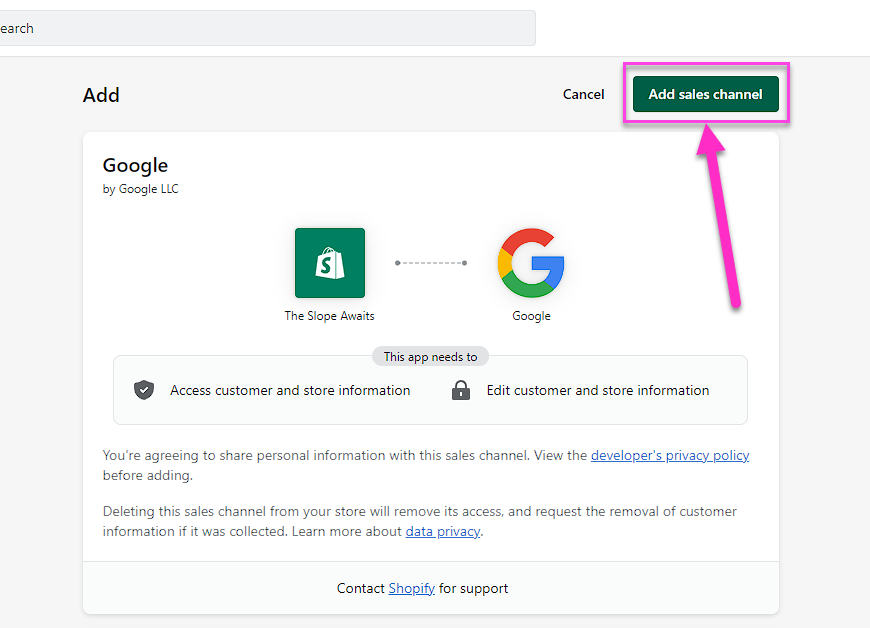Click 'Edit customer and store information' text
The image size is (870, 628).
(x=598, y=391)
